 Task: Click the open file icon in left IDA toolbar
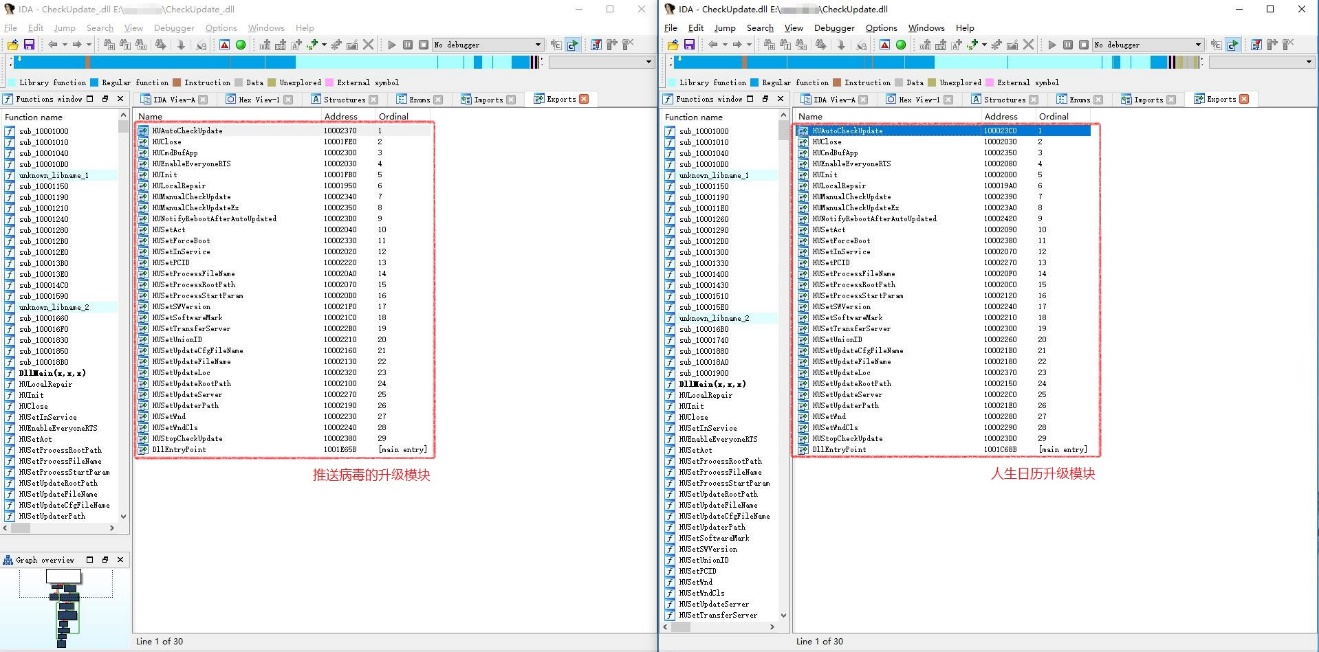(x=12, y=45)
